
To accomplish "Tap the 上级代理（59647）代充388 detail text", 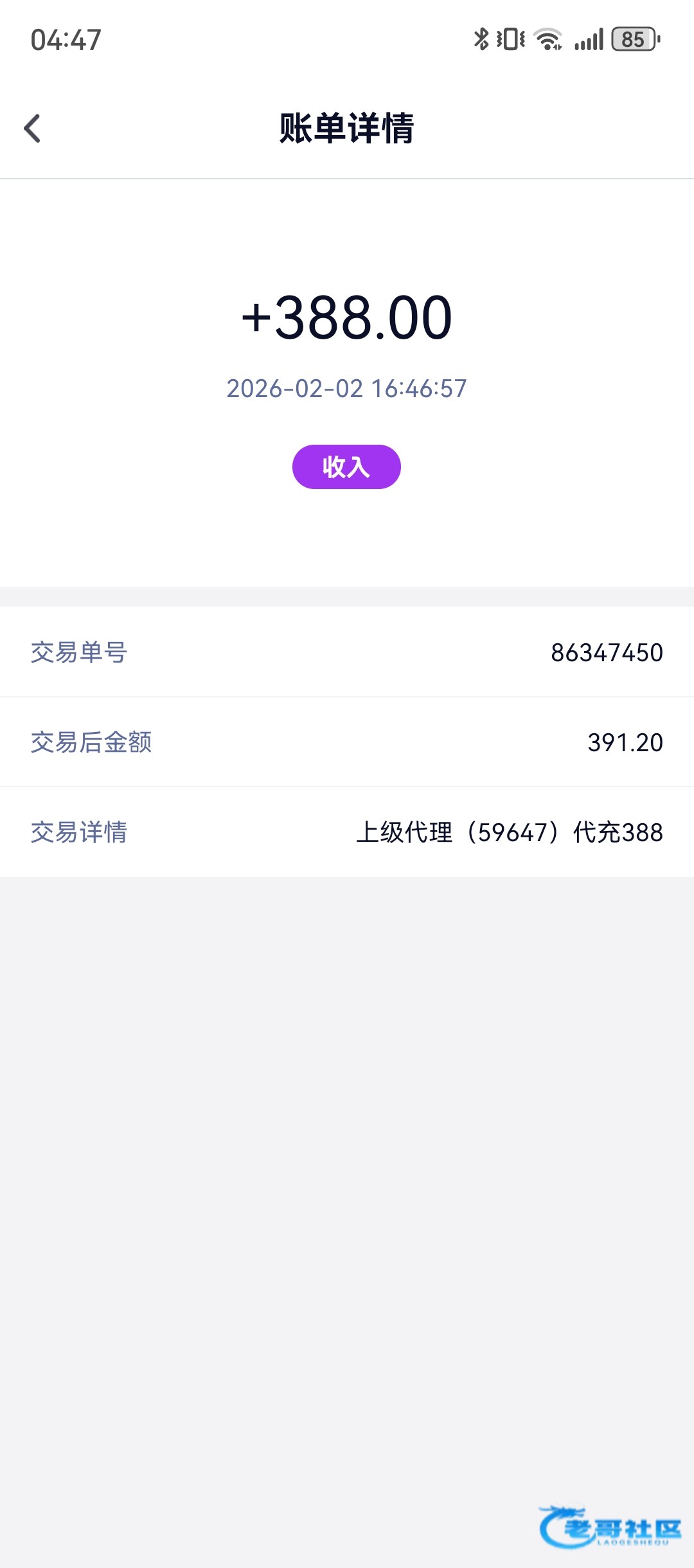I will click(509, 832).
